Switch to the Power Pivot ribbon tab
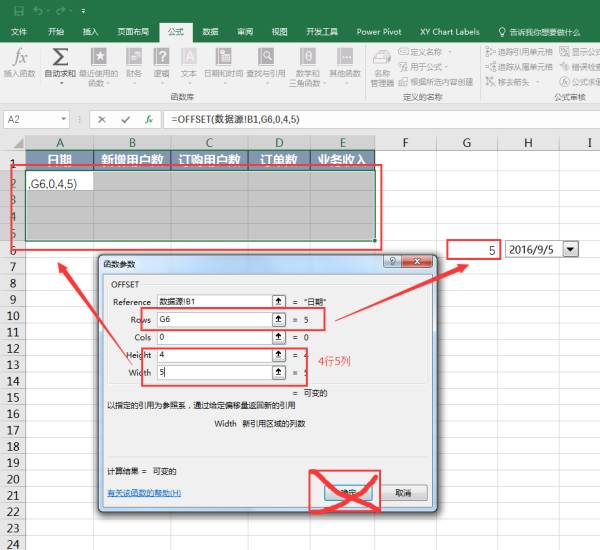The width and height of the screenshot is (600, 550). 379,32
